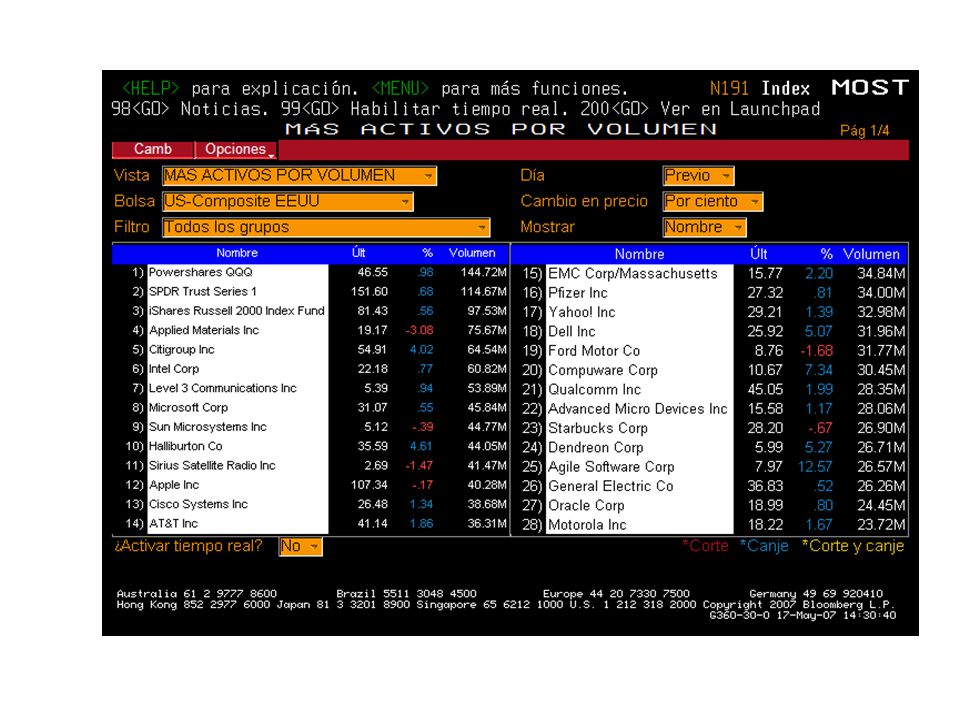Click the 12.57 percent change value
960x720 pixels.
815,467
